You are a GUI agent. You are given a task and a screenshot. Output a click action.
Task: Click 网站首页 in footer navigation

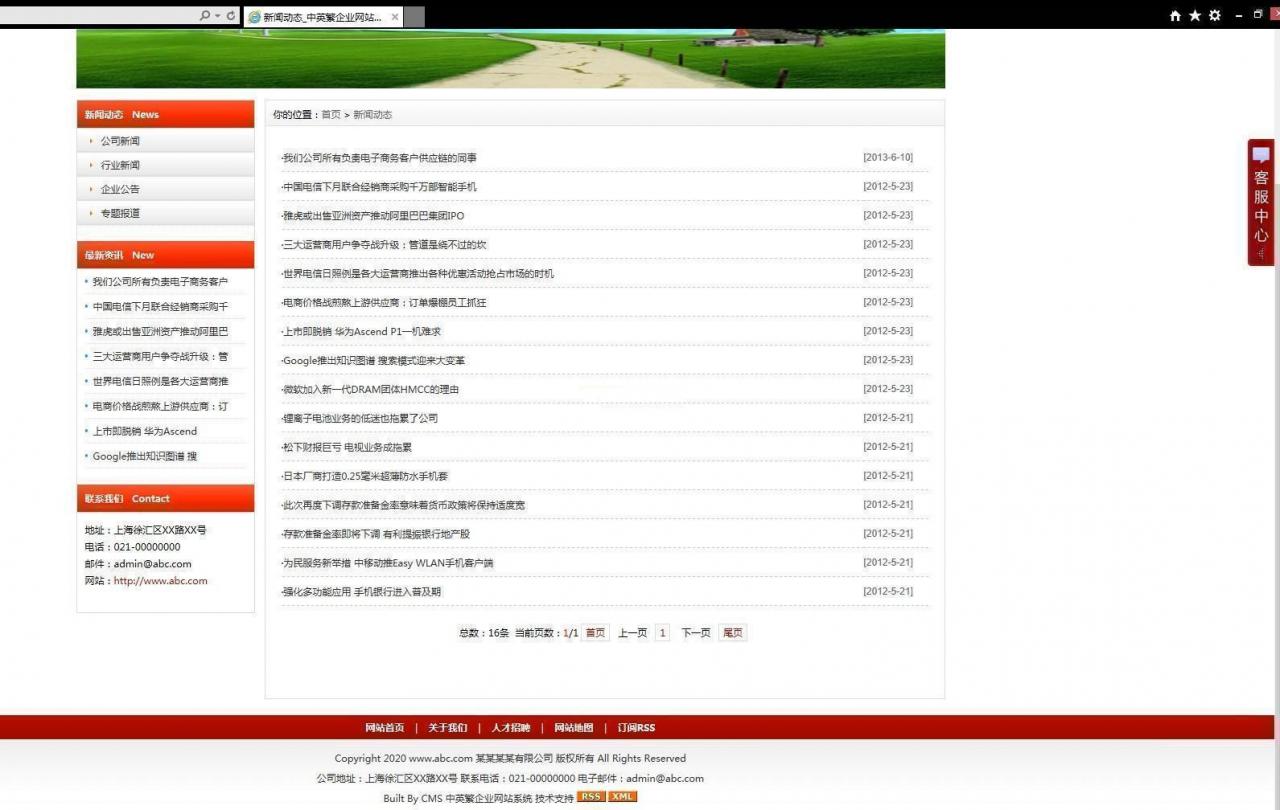coord(385,728)
